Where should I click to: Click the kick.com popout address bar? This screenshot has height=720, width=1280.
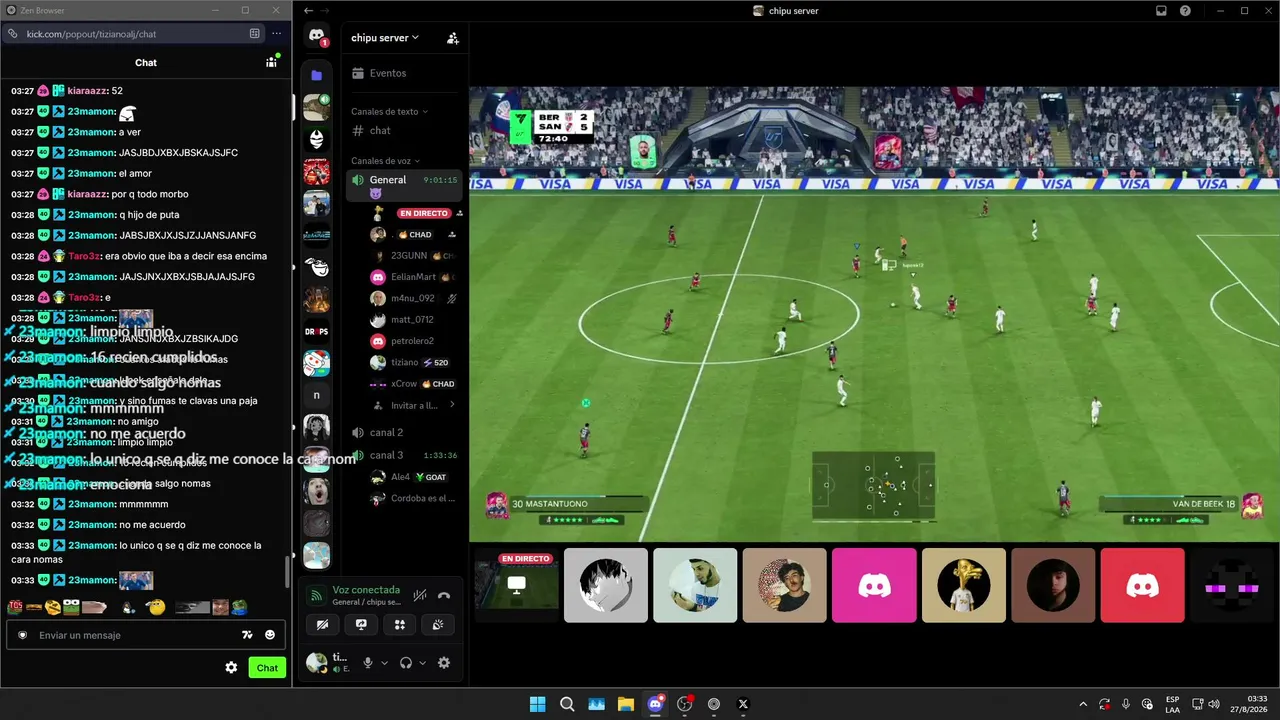pyautogui.click(x=133, y=34)
